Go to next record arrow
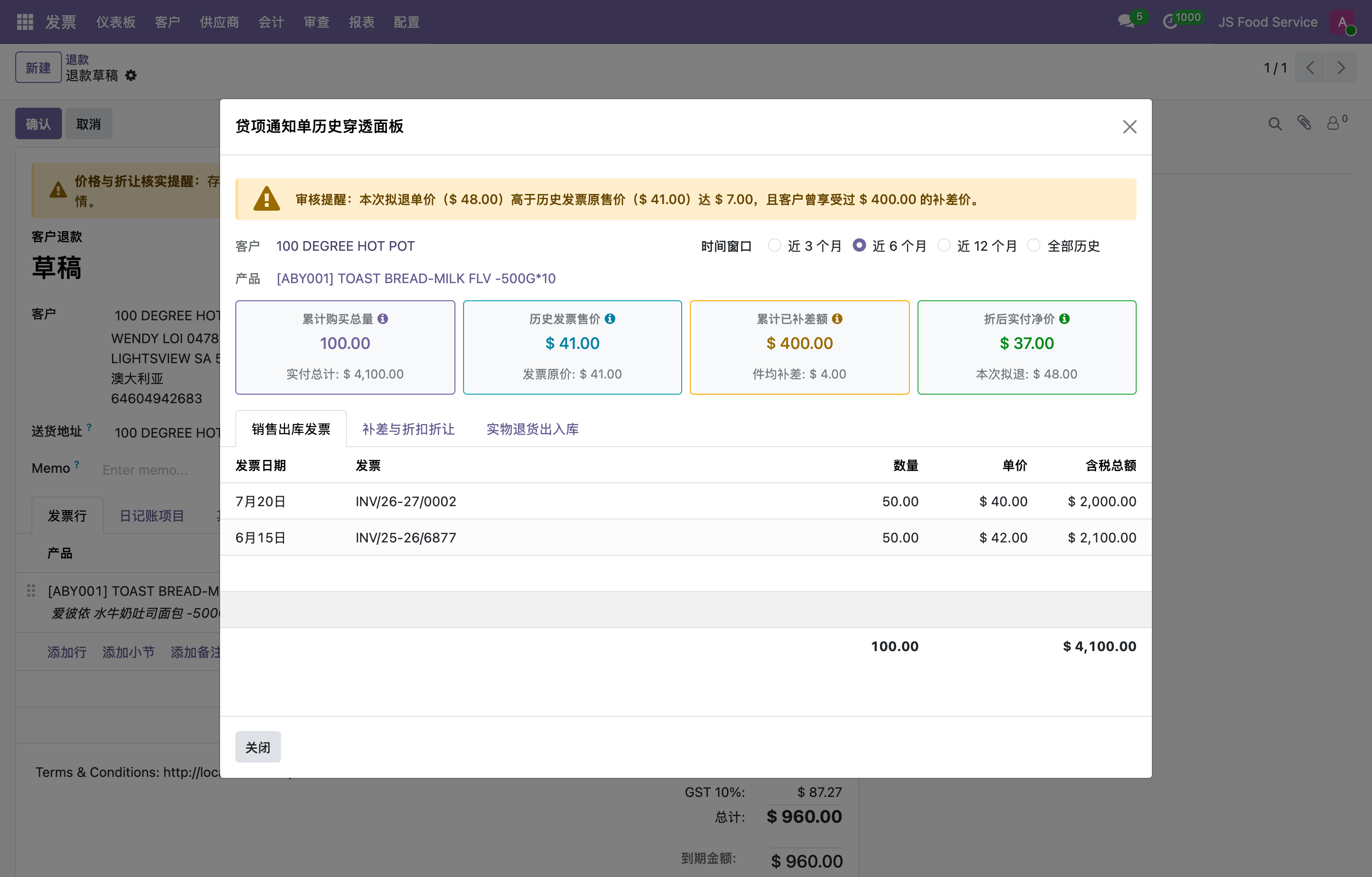 pyautogui.click(x=1341, y=68)
